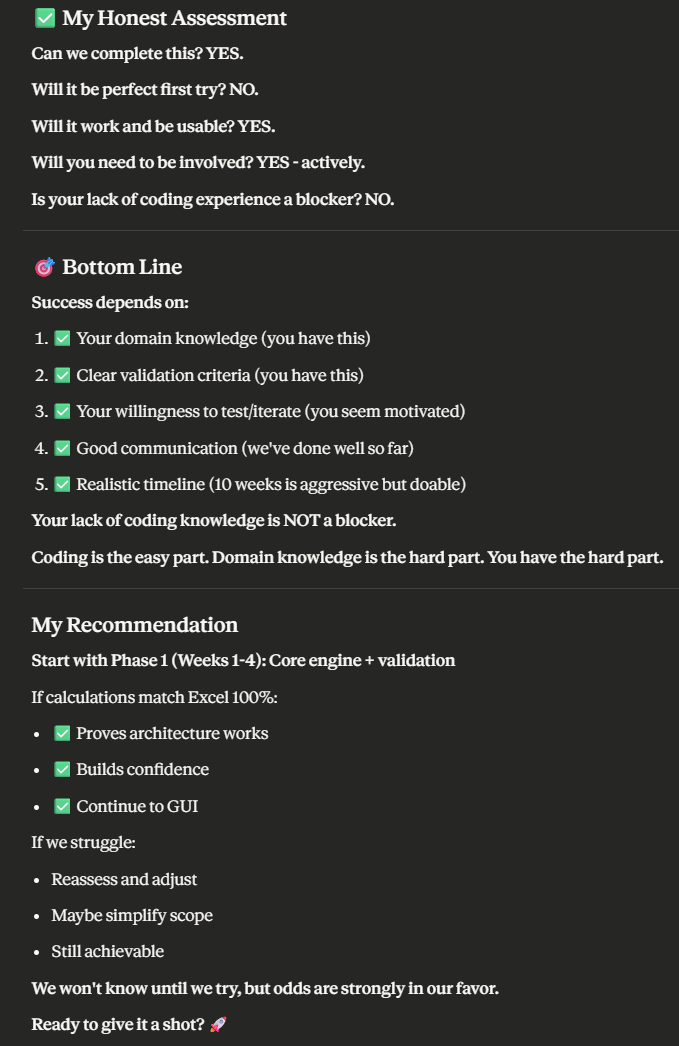Click the Maybe simplify scope bullet item
679x1046 pixels.
(132, 916)
